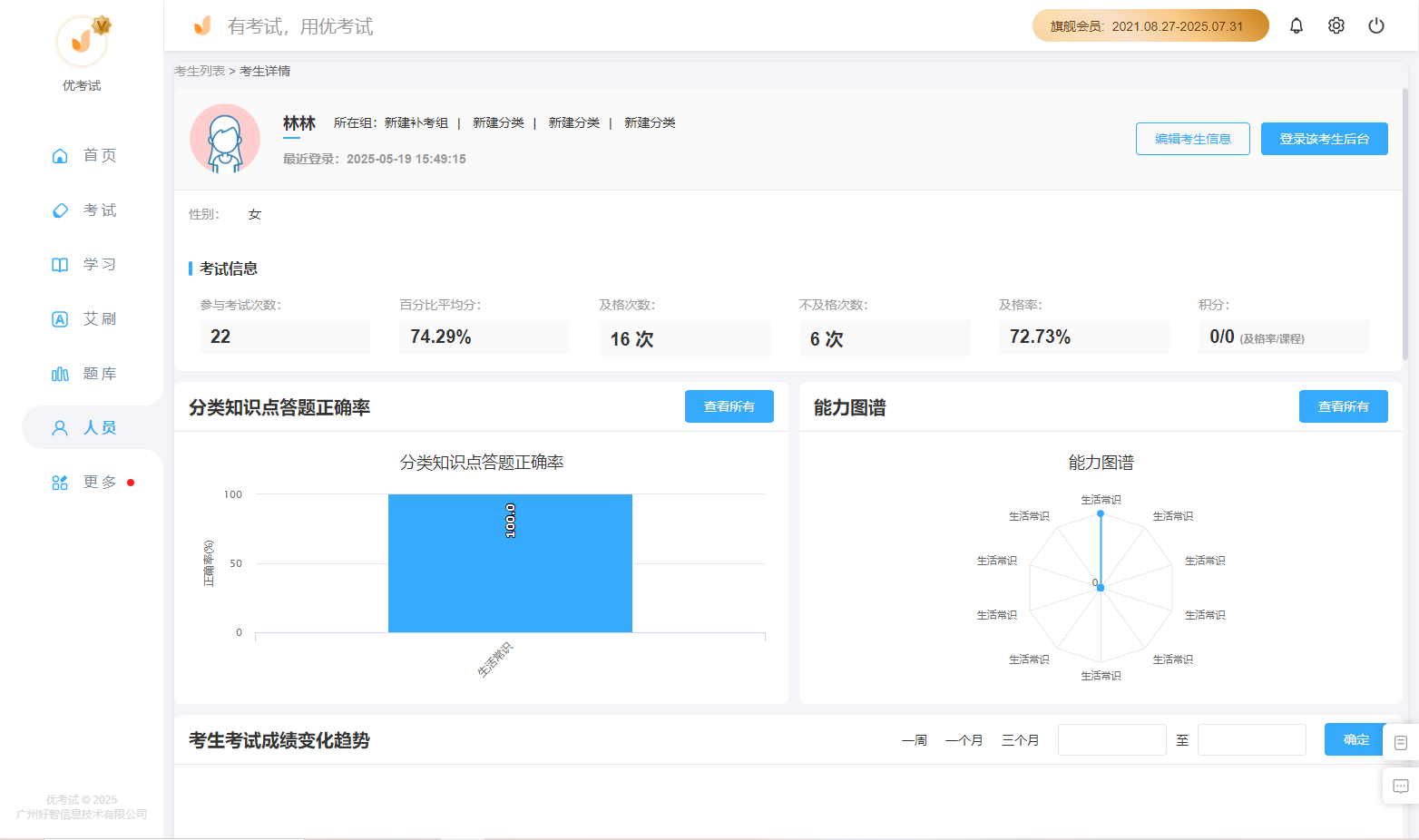Click the 及格率 value 72.73%

(x=1041, y=337)
